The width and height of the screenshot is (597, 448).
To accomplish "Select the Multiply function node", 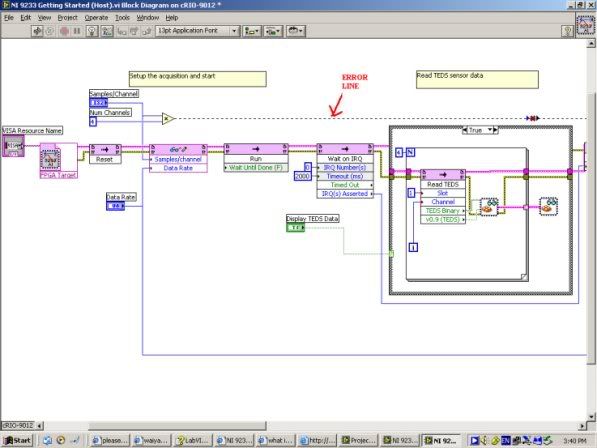I will tap(167, 118).
